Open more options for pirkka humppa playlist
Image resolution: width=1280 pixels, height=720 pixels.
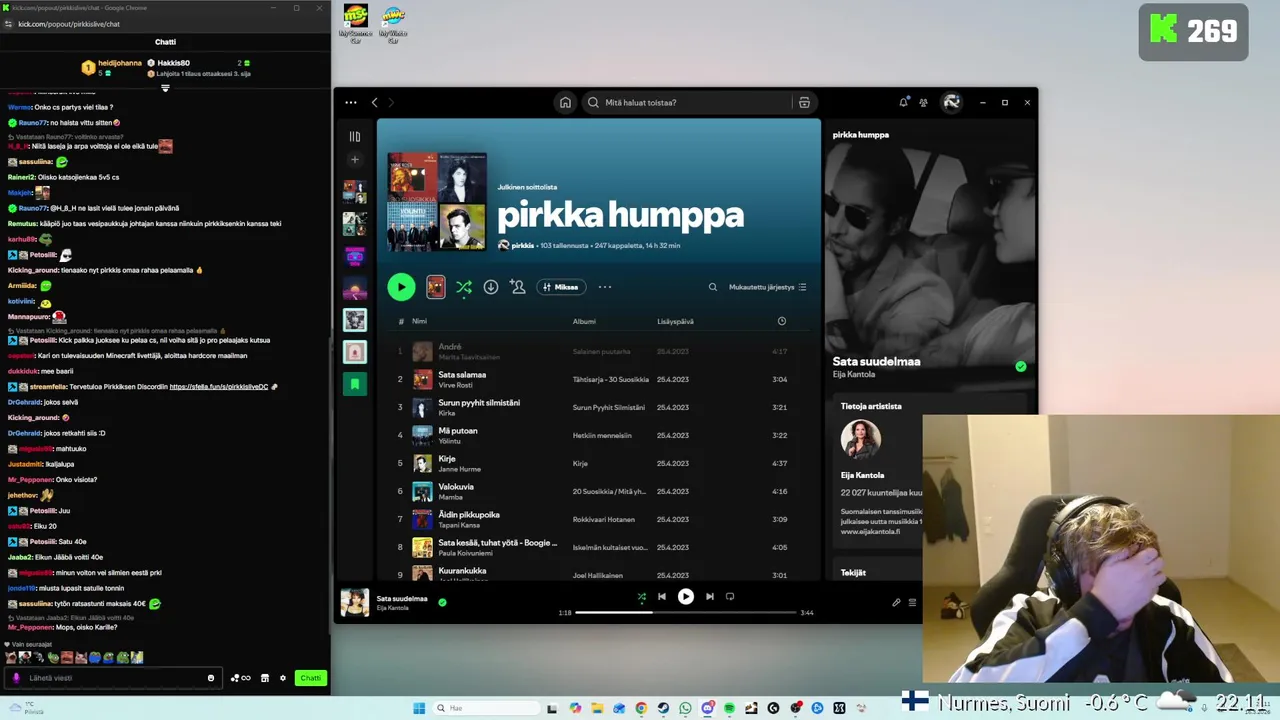click(x=605, y=287)
